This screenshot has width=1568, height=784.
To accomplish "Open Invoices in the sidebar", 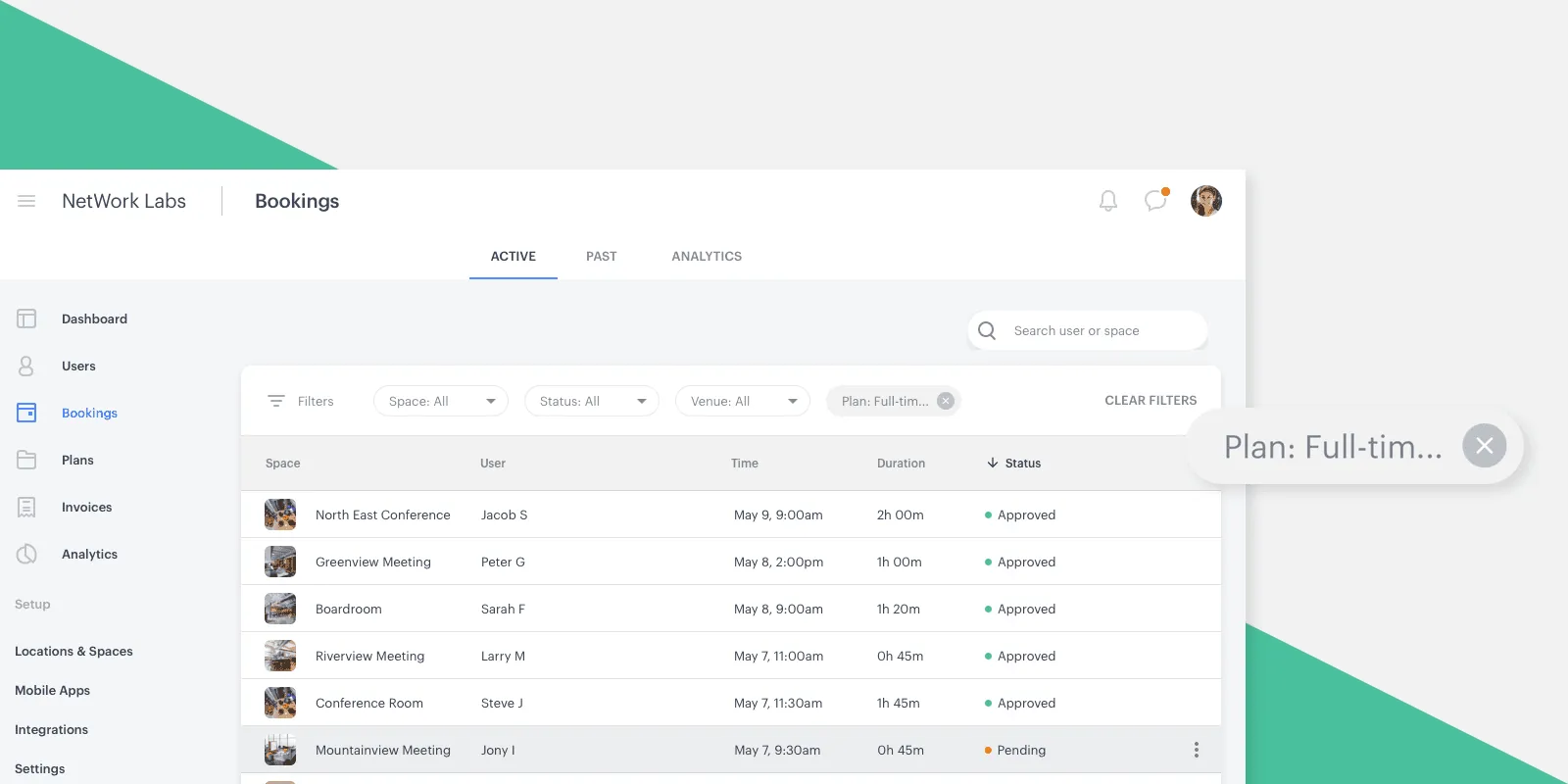I will 86,507.
